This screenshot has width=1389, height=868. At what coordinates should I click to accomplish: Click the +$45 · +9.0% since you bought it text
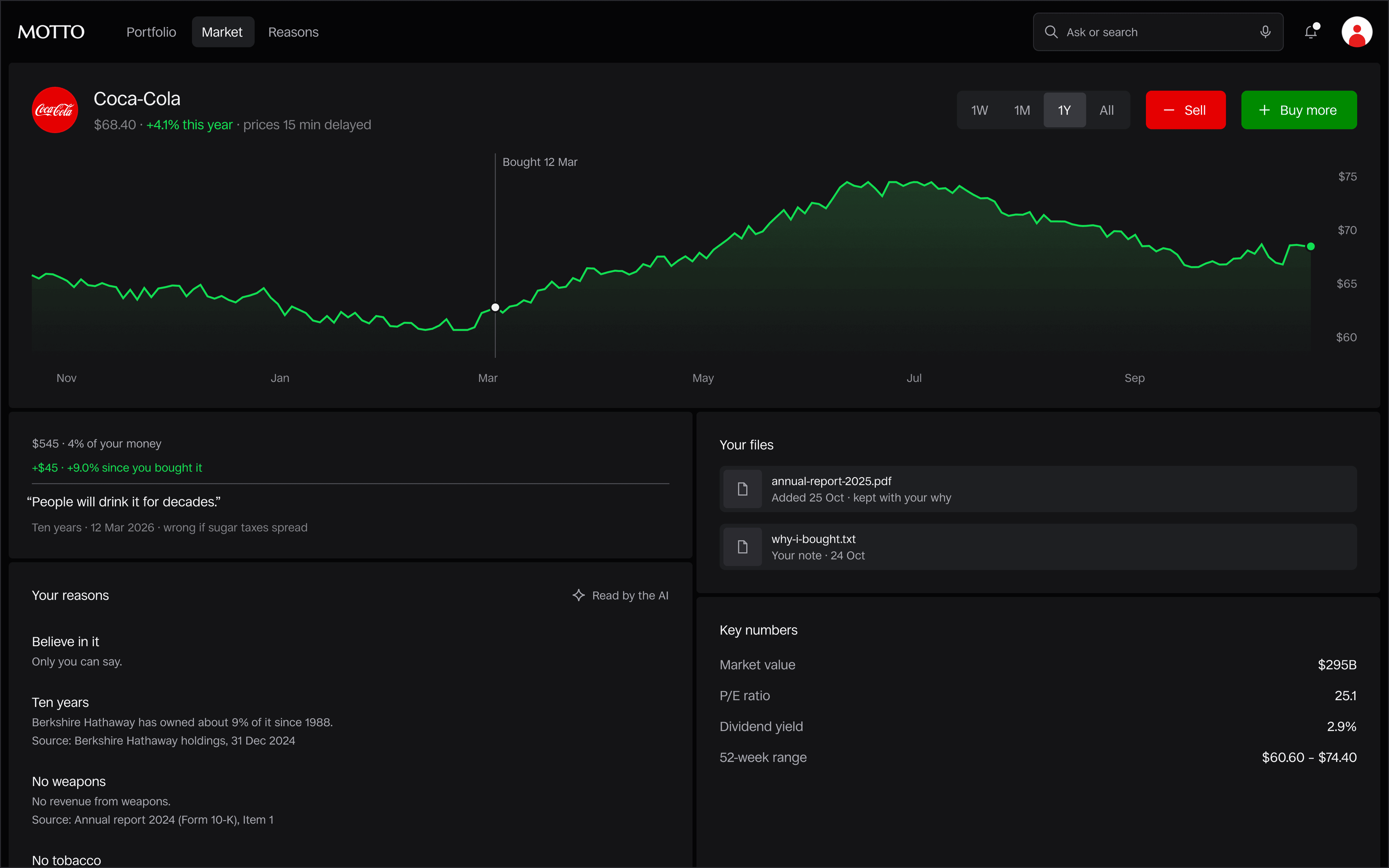pos(117,467)
